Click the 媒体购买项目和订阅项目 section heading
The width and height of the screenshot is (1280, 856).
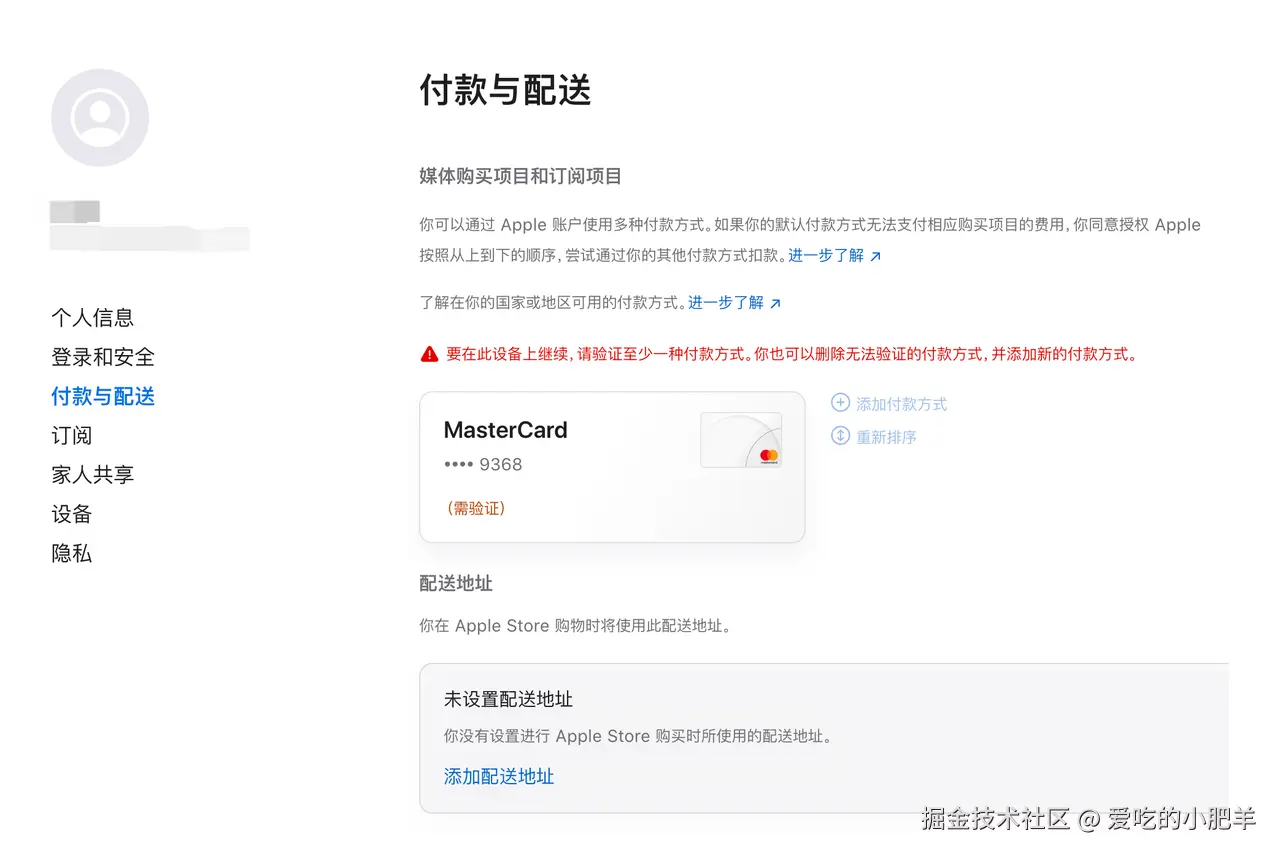point(521,176)
